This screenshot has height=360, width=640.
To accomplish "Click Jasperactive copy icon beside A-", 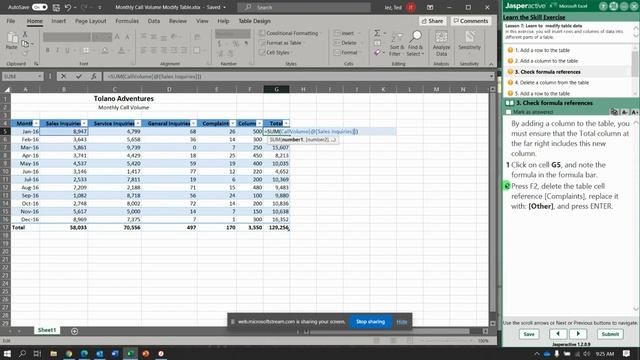I will coord(614,112).
